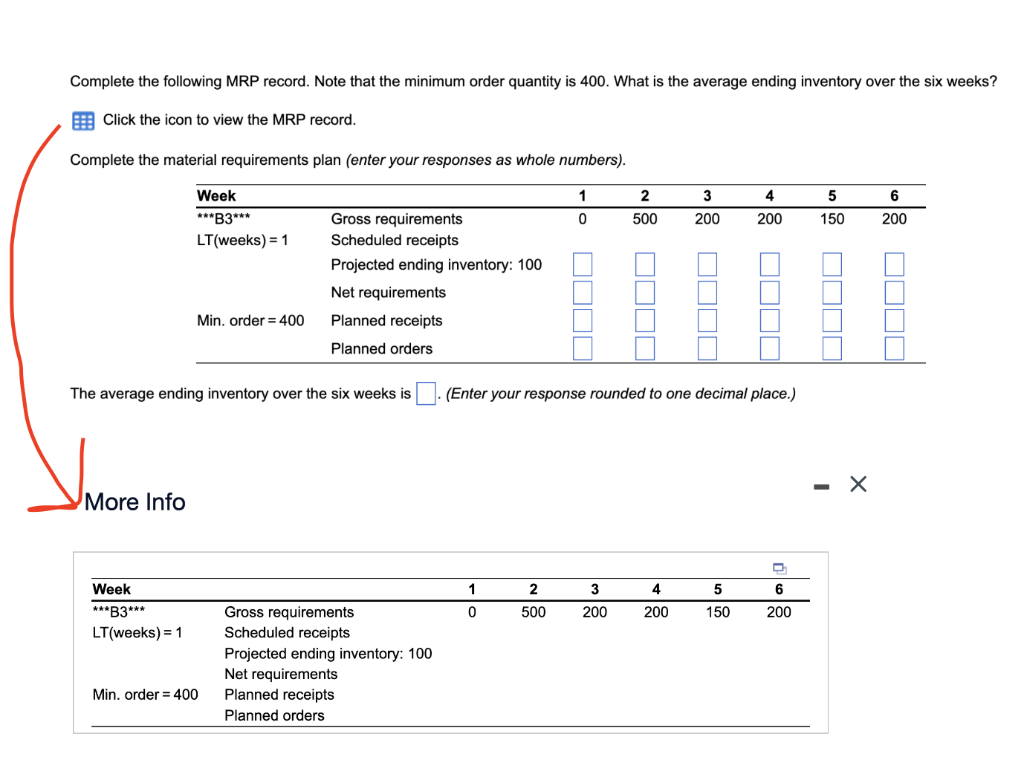Screen dimensions: 1024x783
Task: Select week 2 planned receipts input box
Action: pyautogui.click(x=644, y=320)
